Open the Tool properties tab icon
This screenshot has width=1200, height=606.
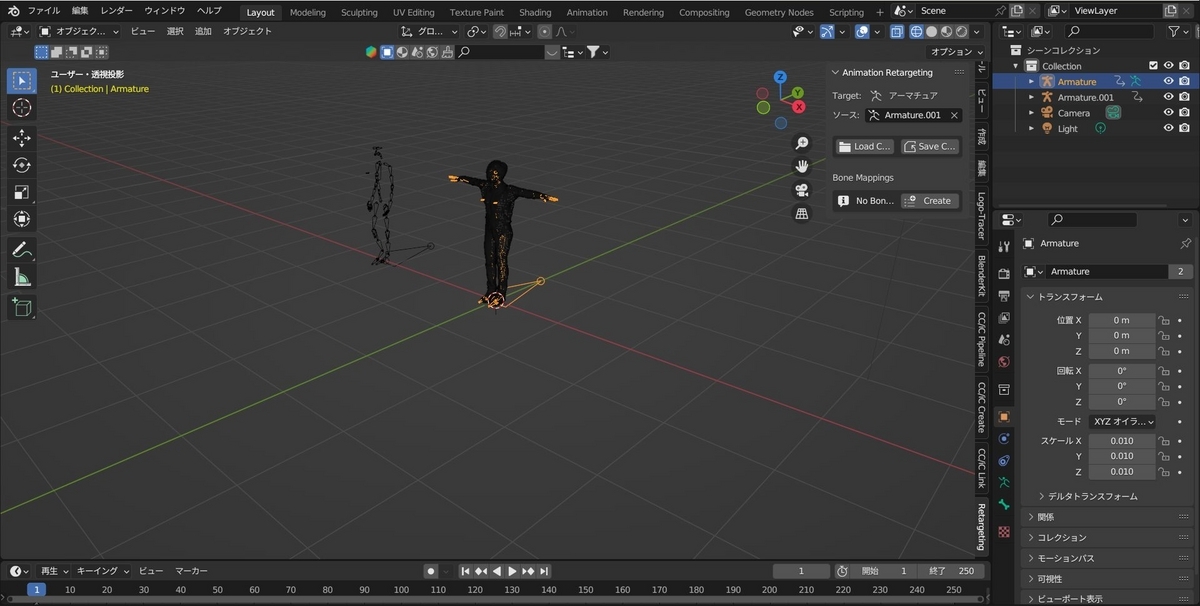[x=1004, y=246]
